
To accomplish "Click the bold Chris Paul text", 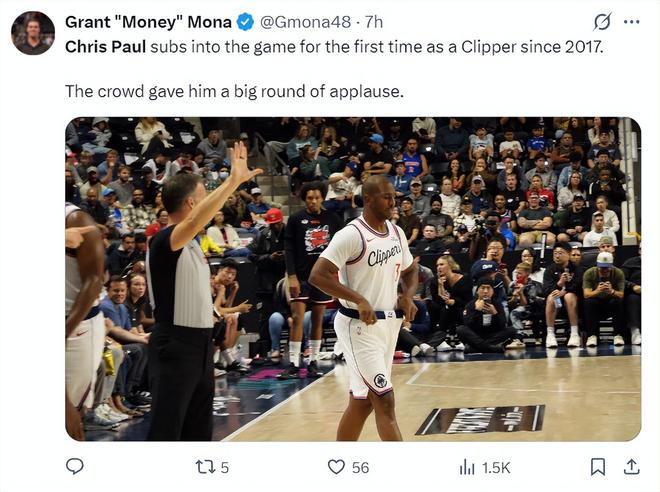I will pos(105,46).
